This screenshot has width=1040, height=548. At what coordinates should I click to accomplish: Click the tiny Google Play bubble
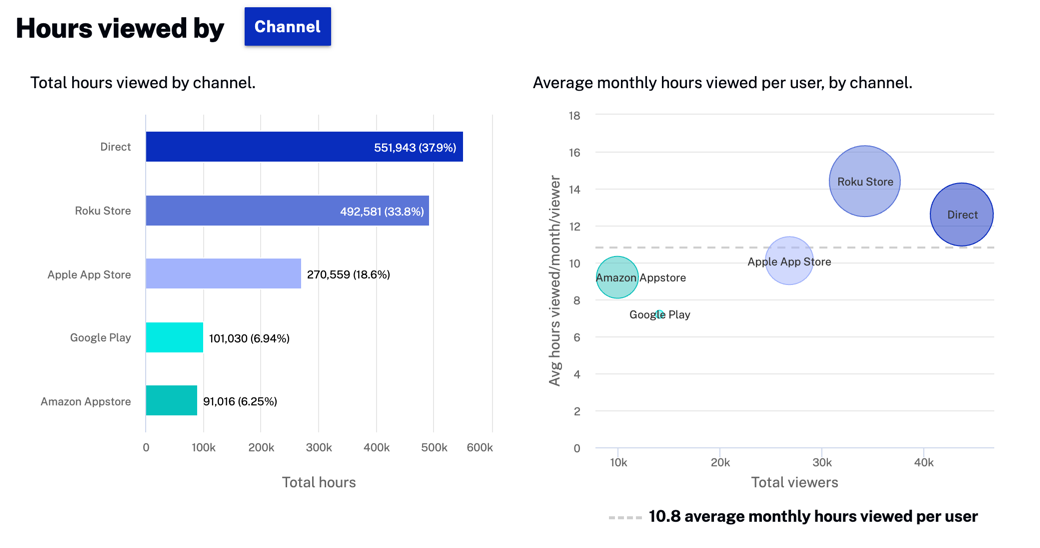tap(660, 314)
